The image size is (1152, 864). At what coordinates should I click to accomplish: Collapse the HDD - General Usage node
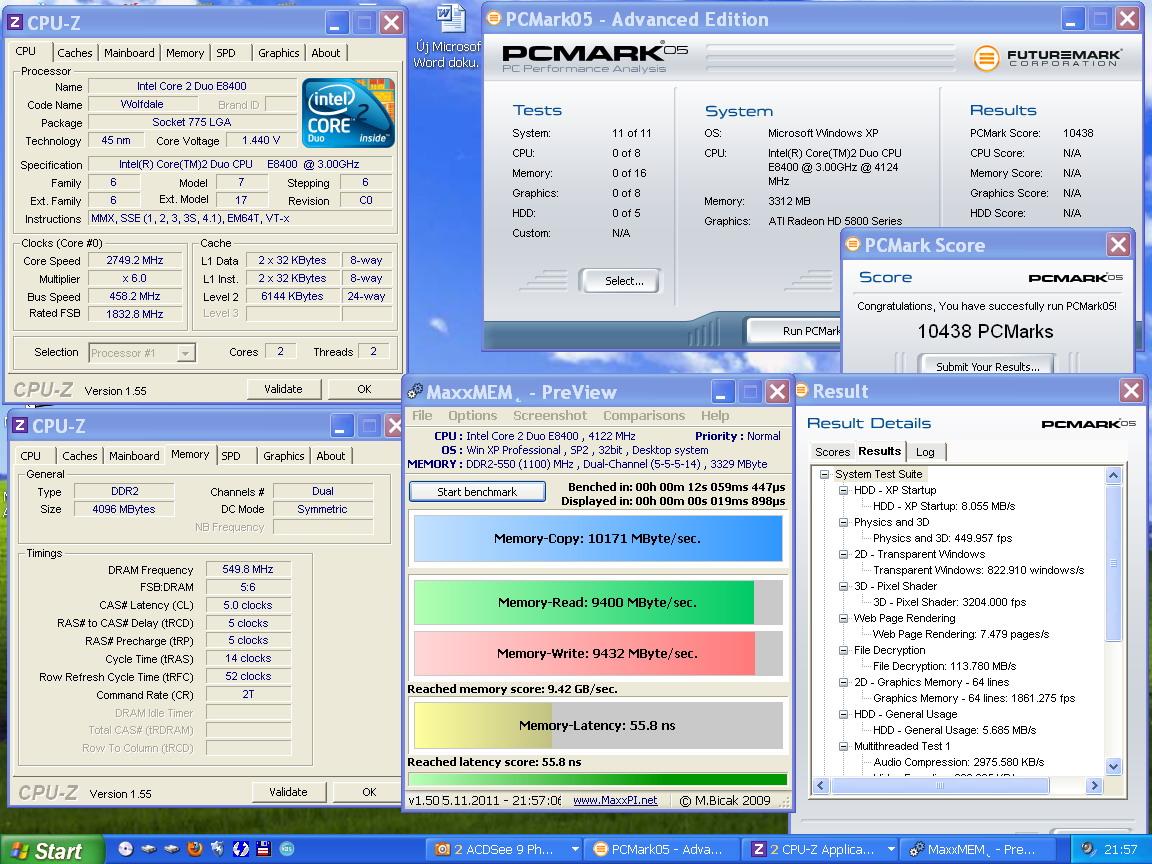(843, 714)
